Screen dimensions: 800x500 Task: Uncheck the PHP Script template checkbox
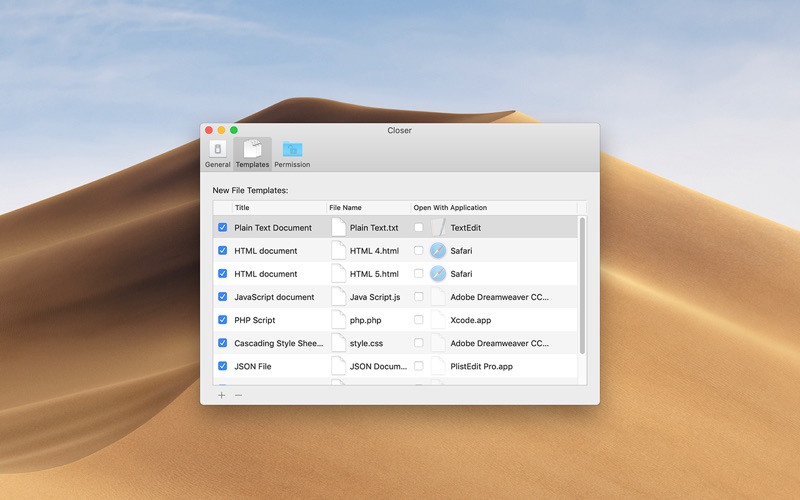click(x=222, y=320)
